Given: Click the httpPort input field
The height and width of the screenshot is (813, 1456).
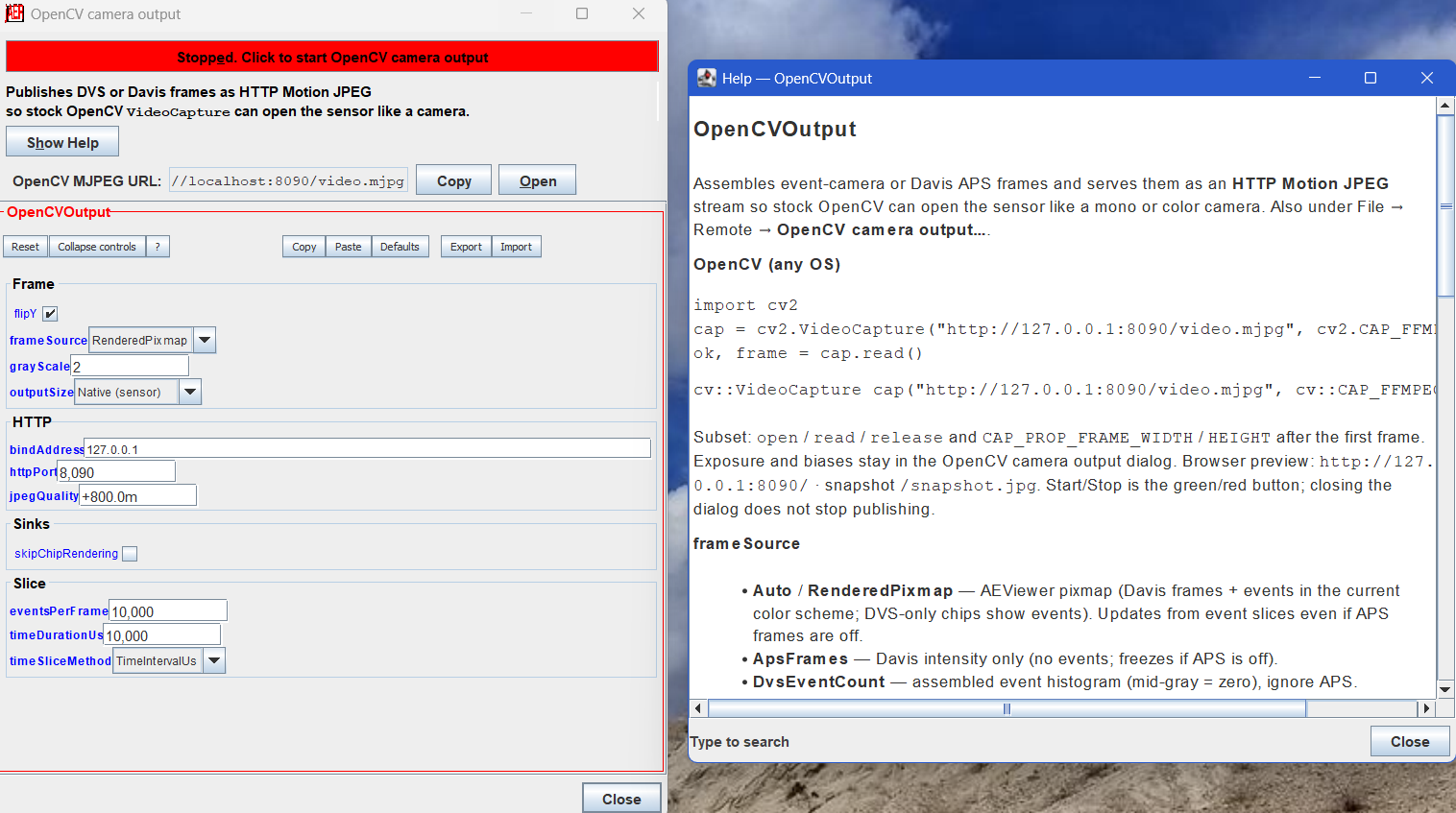Looking at the screenshot, I should coord(116,471).
